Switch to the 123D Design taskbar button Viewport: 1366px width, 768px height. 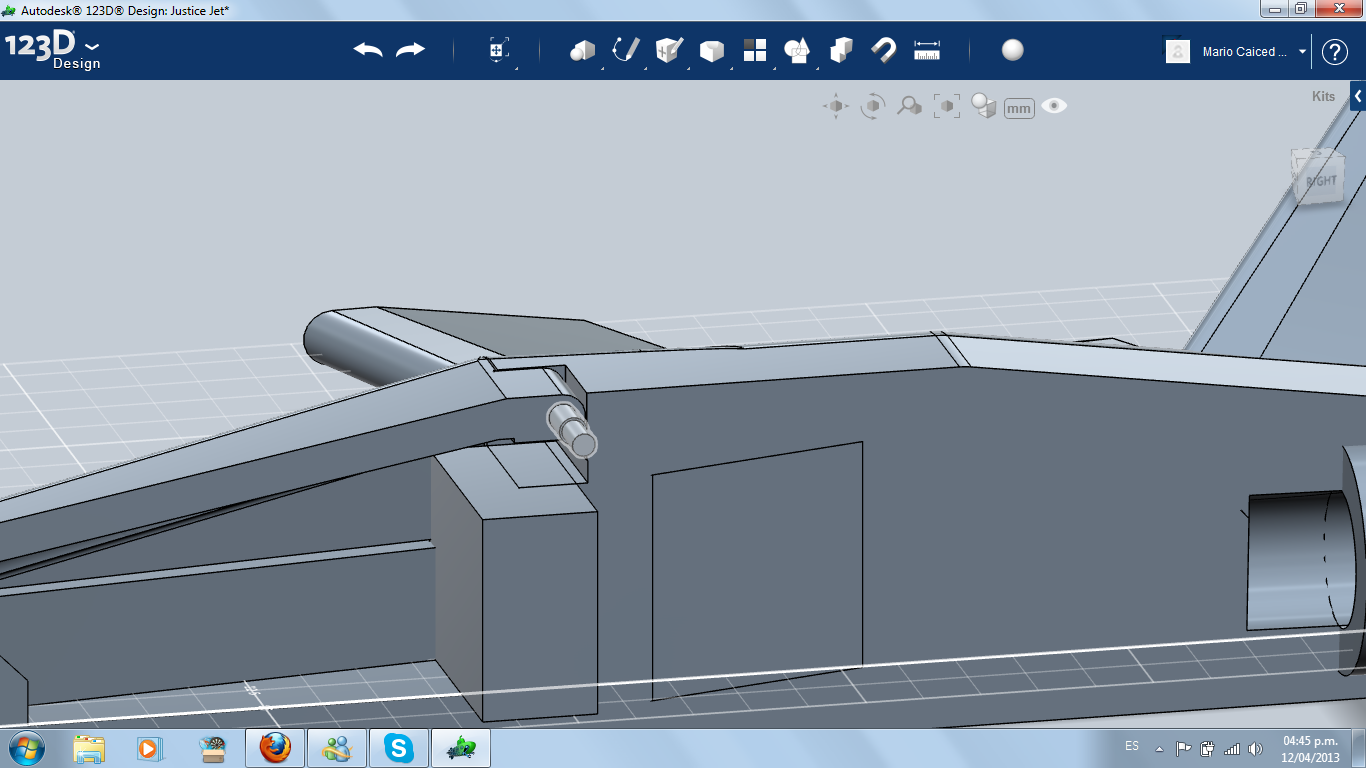click(461, 748)
